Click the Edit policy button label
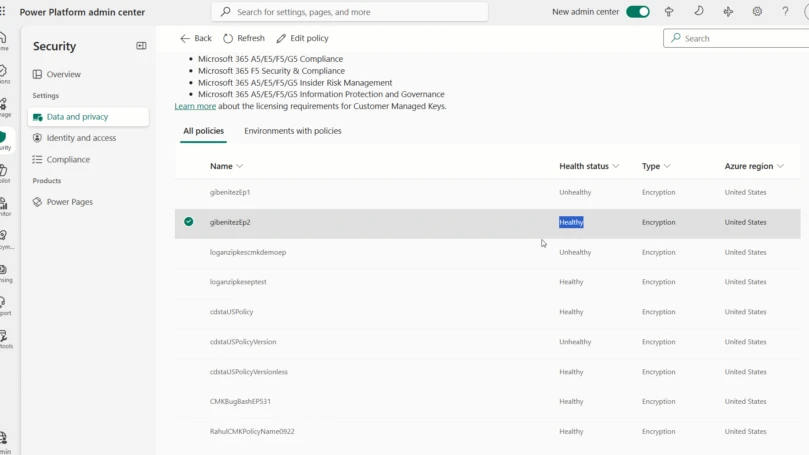This screenshot has height=455, width=809. coord(309,38)
